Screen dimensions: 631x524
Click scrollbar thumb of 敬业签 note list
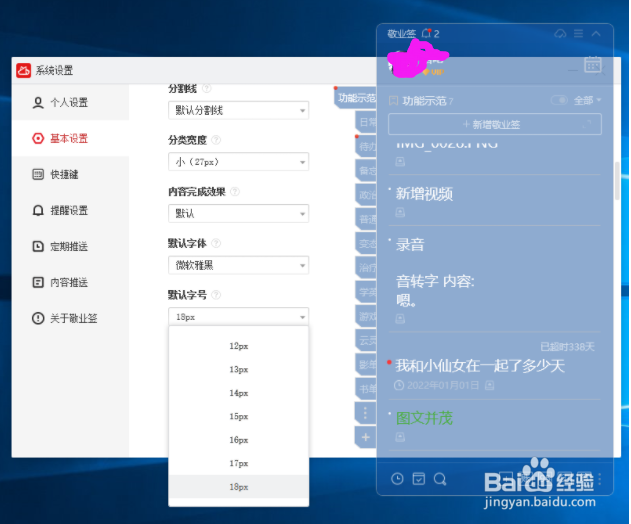coord(617,181)
